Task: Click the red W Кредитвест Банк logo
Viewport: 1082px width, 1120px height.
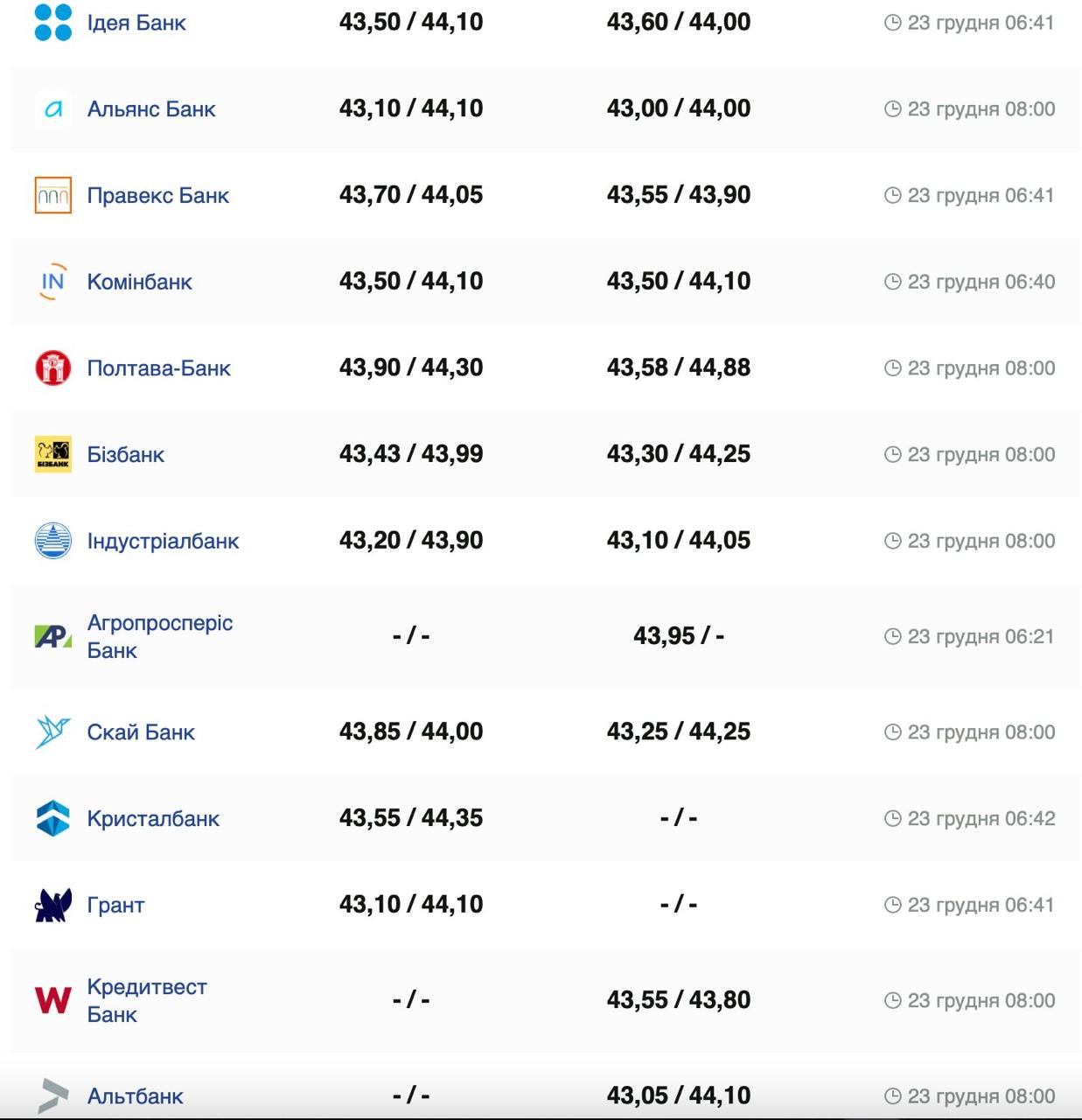Action: pos(52,1000)
